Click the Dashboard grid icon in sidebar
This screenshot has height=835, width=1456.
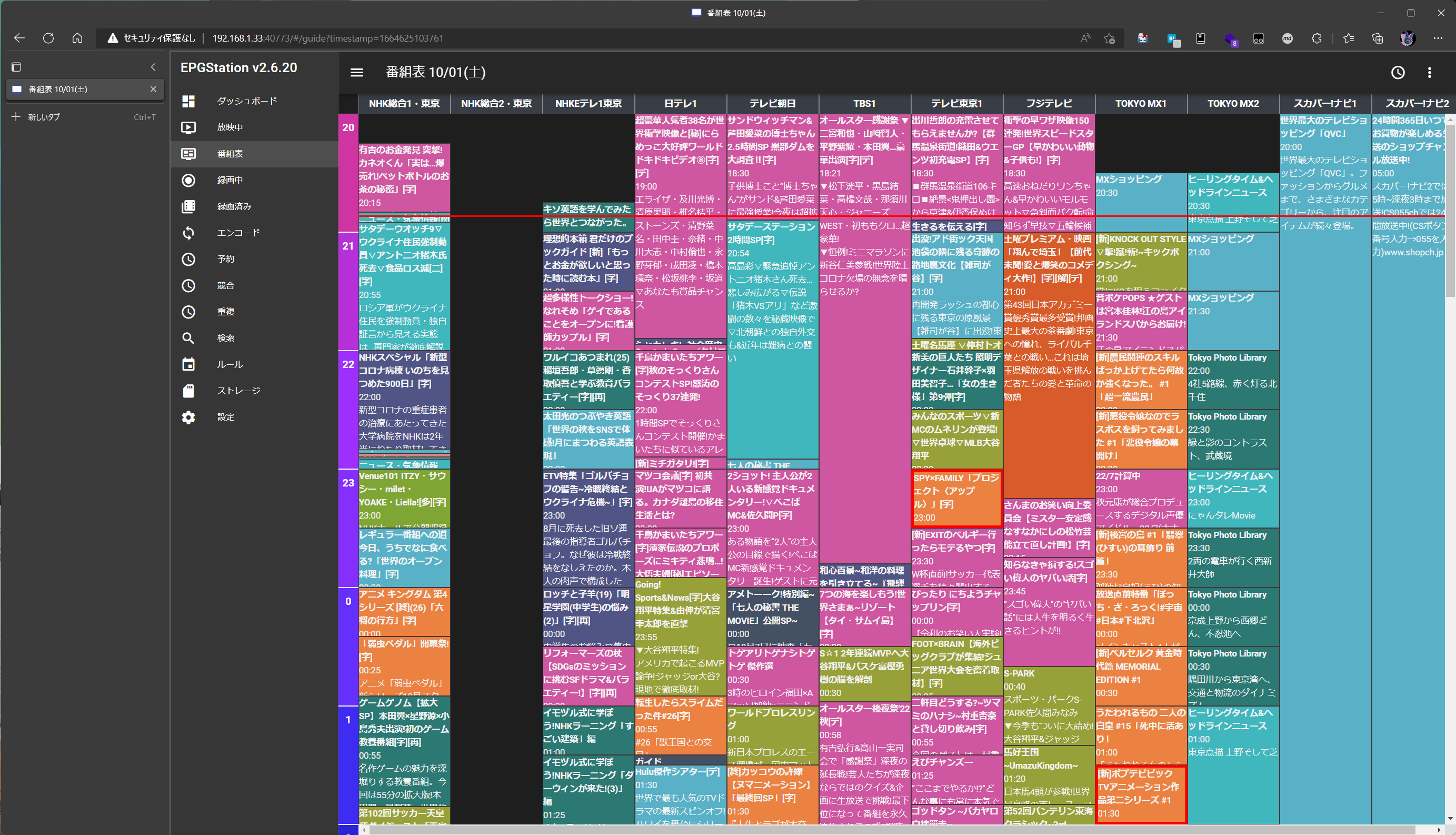(188, 101)
